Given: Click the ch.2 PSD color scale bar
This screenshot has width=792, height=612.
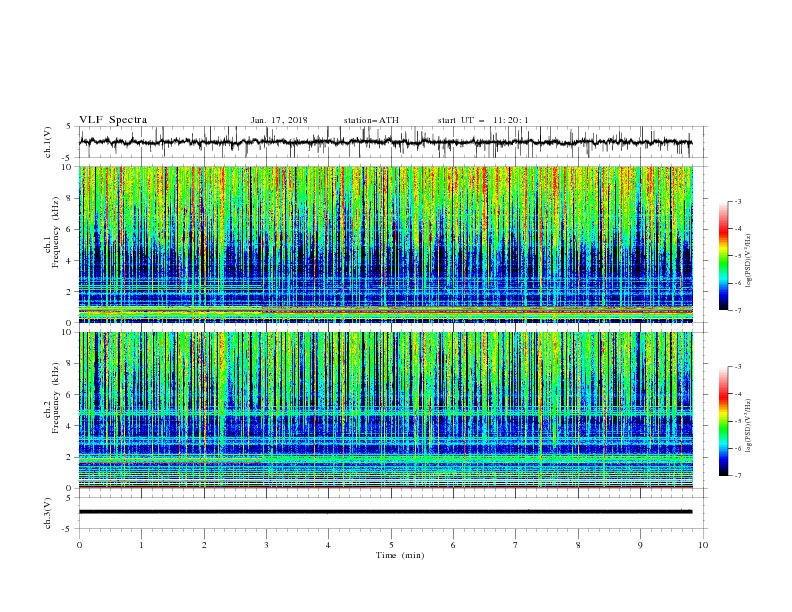Looking at the screenshot, I should (723, 421).
